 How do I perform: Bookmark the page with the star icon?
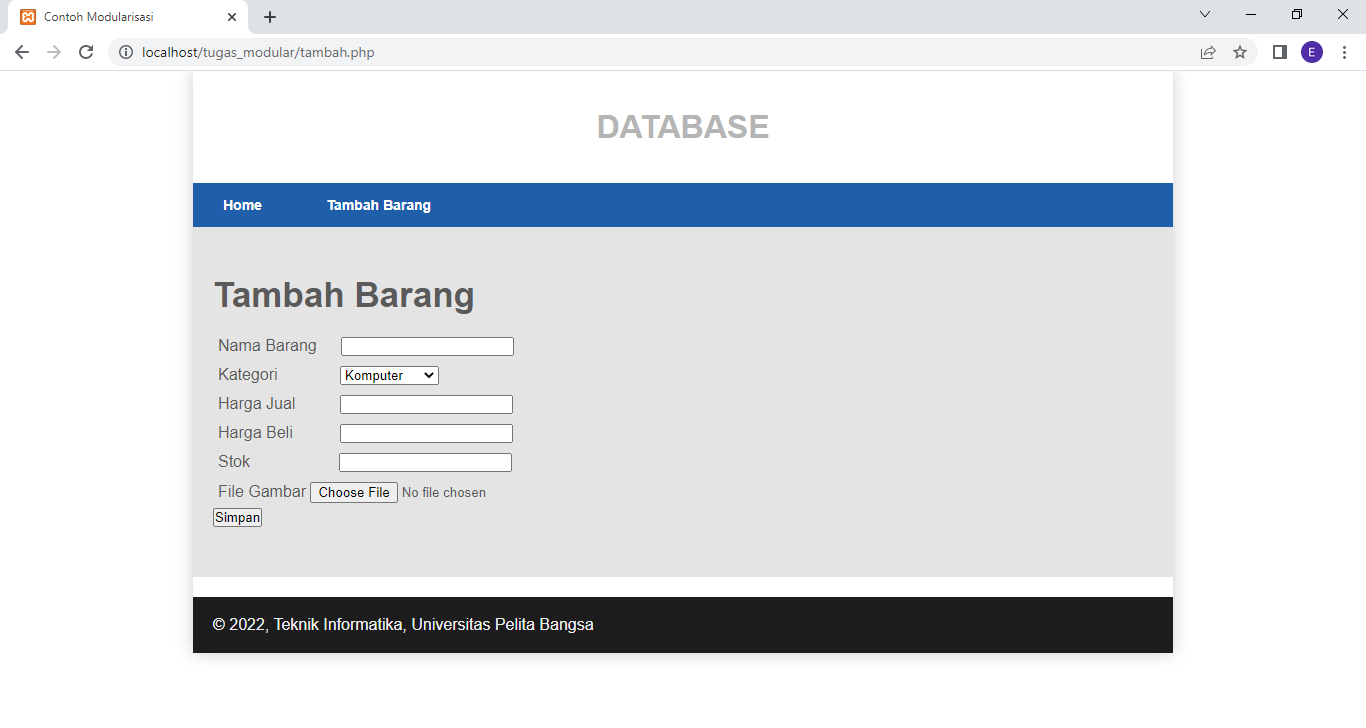click(x=1240, y=52)
